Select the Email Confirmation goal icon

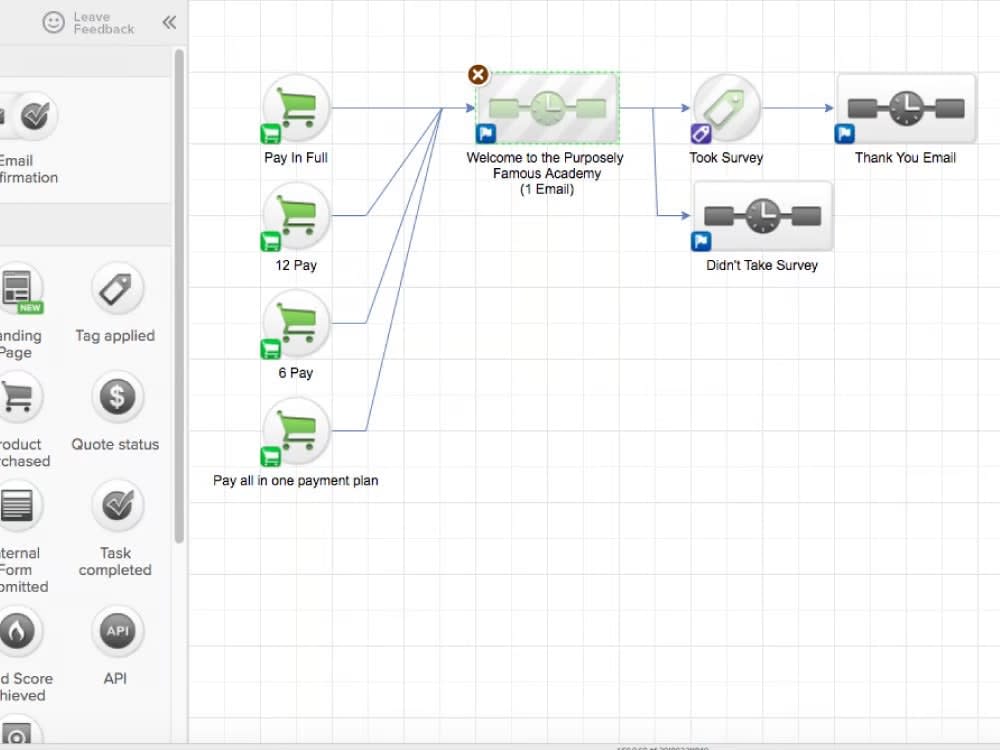(37, 114)
